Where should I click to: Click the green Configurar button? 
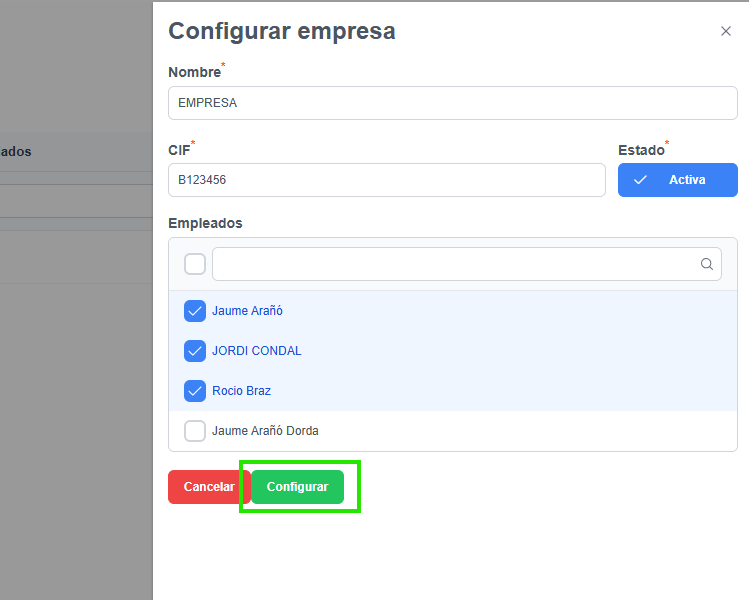(297, 487)
